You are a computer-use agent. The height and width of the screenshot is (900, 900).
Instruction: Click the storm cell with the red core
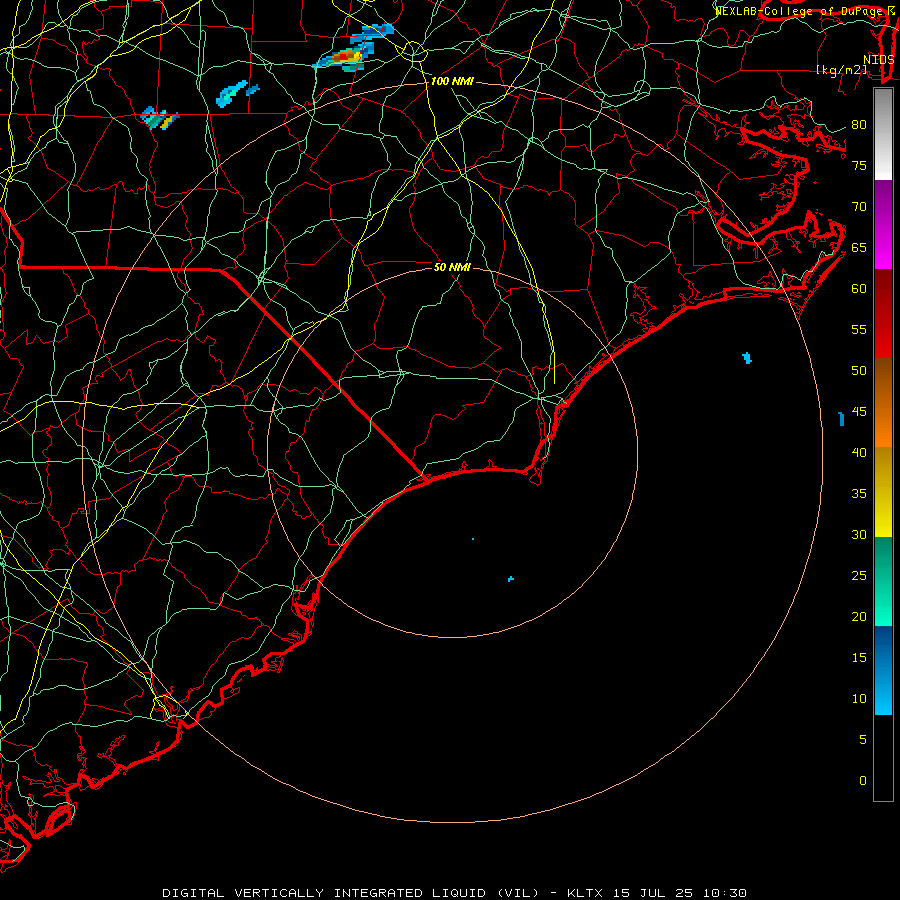click(x=344, y=55)
